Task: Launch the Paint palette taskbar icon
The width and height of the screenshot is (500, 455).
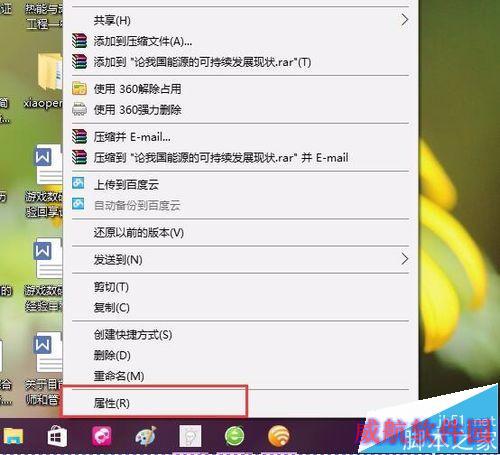Action: [x=146, y=436]
